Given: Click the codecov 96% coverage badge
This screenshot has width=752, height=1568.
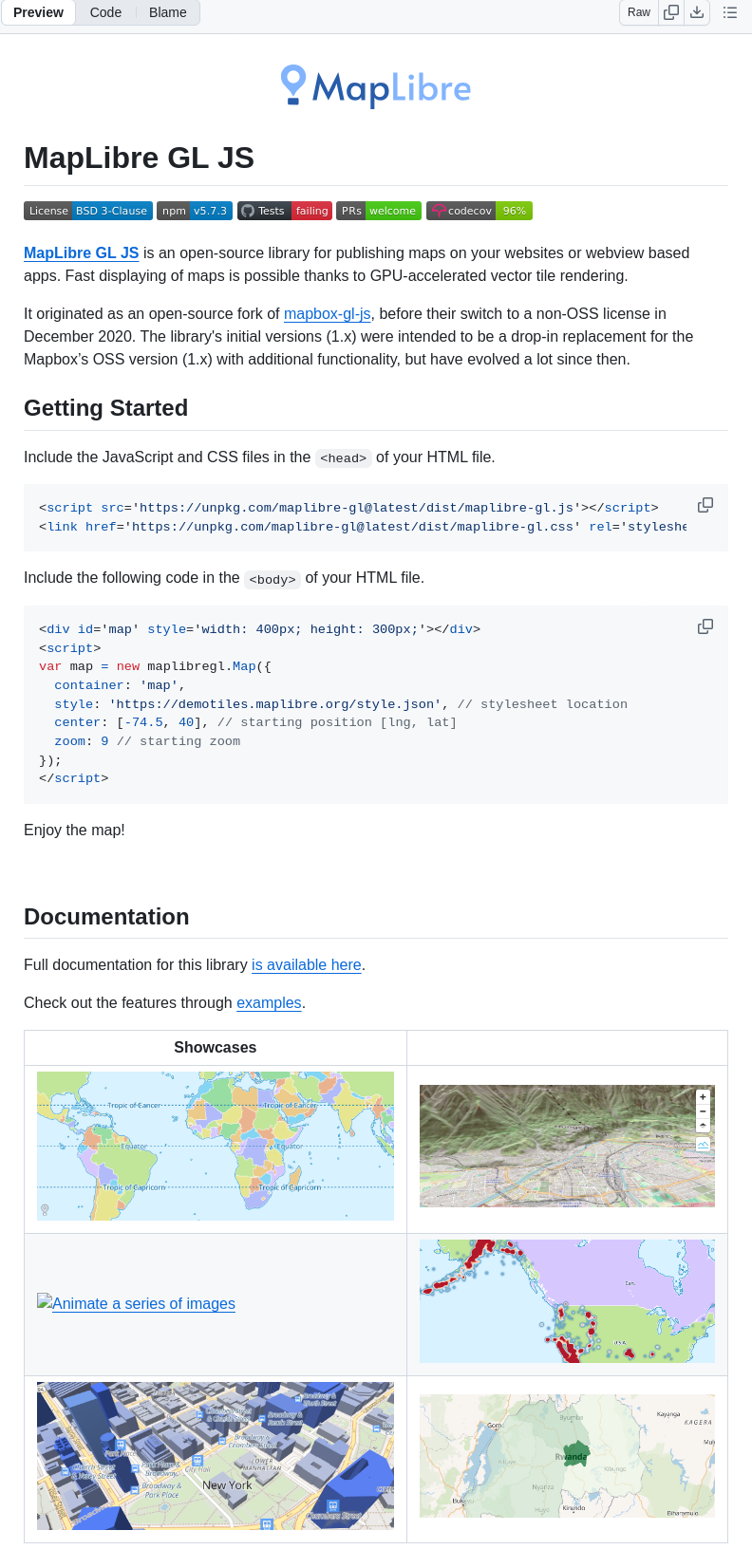Looking at the screenshot, I should click(x=479, y=211).
